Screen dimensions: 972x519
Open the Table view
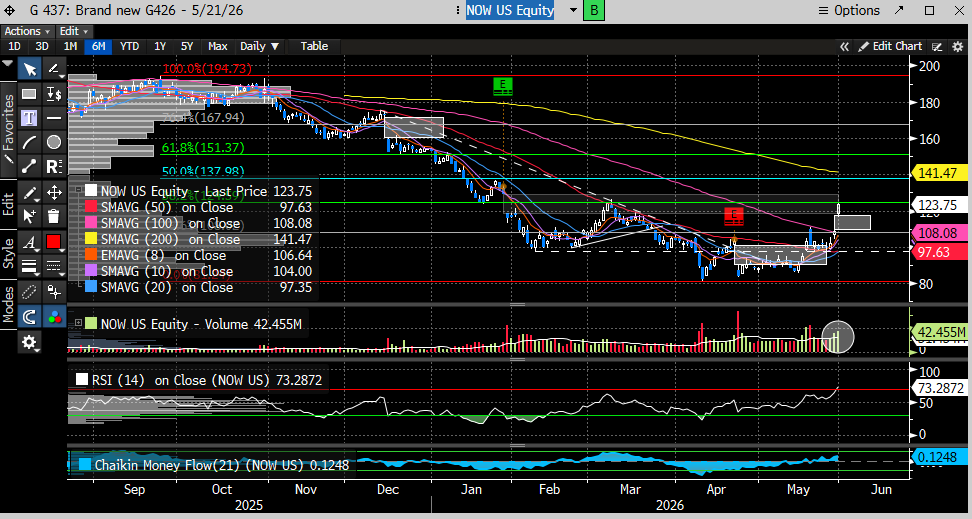tap(314, 47)
